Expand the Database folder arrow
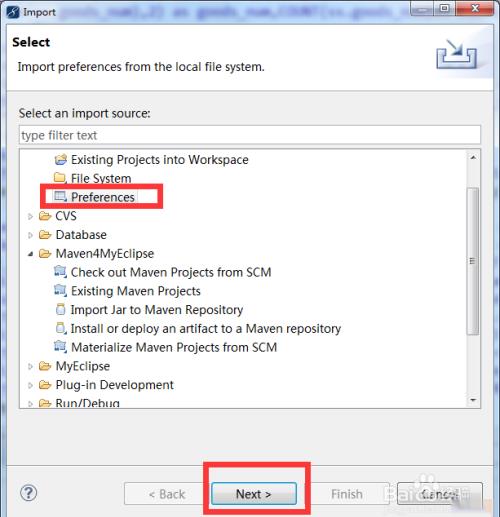Screen dimensions: 500x517 pos(30,235)
